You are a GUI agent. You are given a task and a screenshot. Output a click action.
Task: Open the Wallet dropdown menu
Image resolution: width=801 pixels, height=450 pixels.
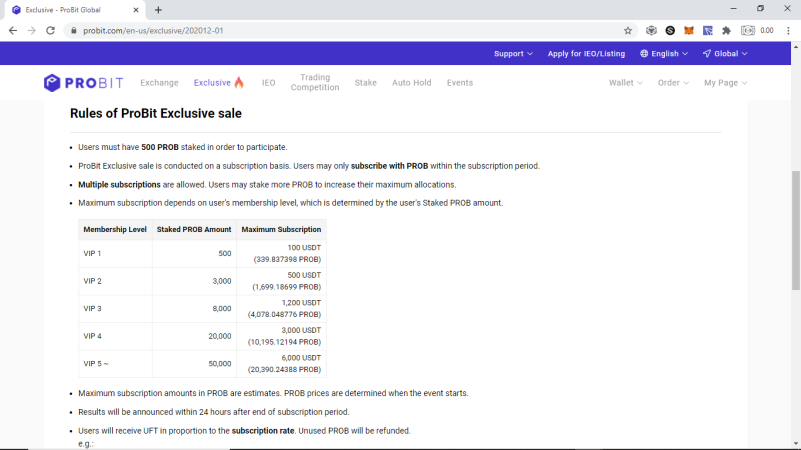(x=625, y=83)
